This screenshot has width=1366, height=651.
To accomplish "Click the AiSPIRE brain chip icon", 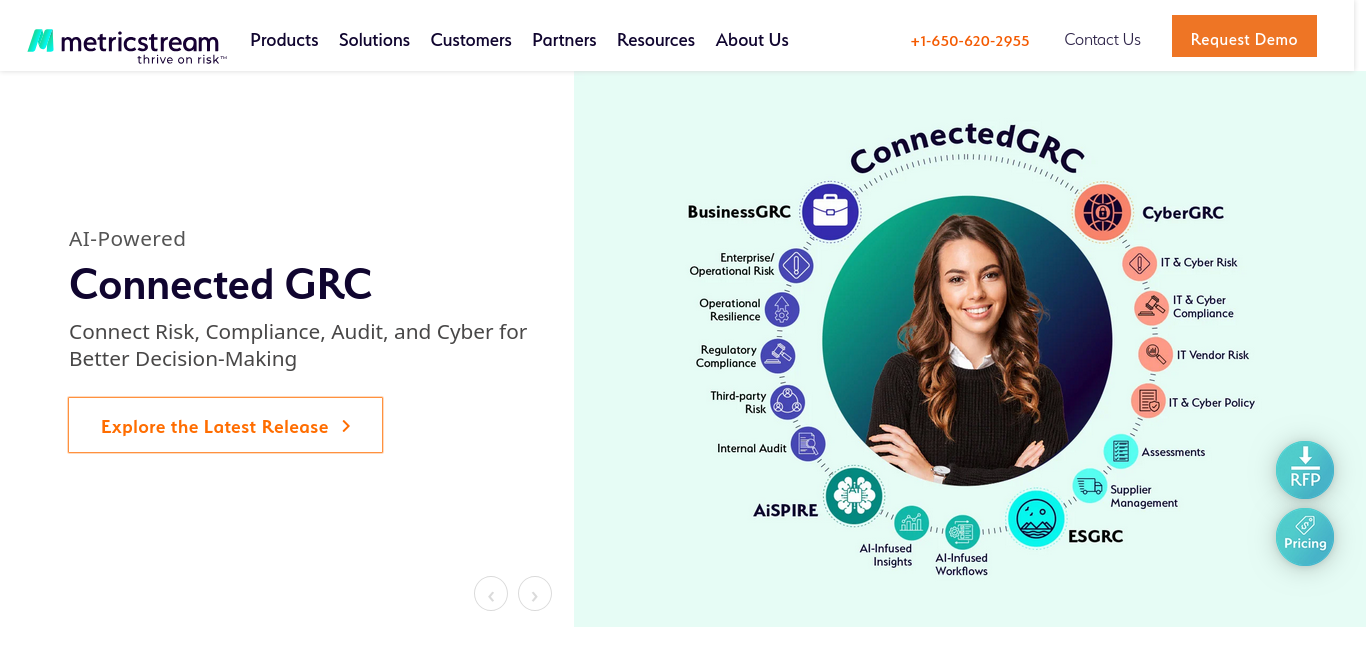I will [x=854, y=495].
